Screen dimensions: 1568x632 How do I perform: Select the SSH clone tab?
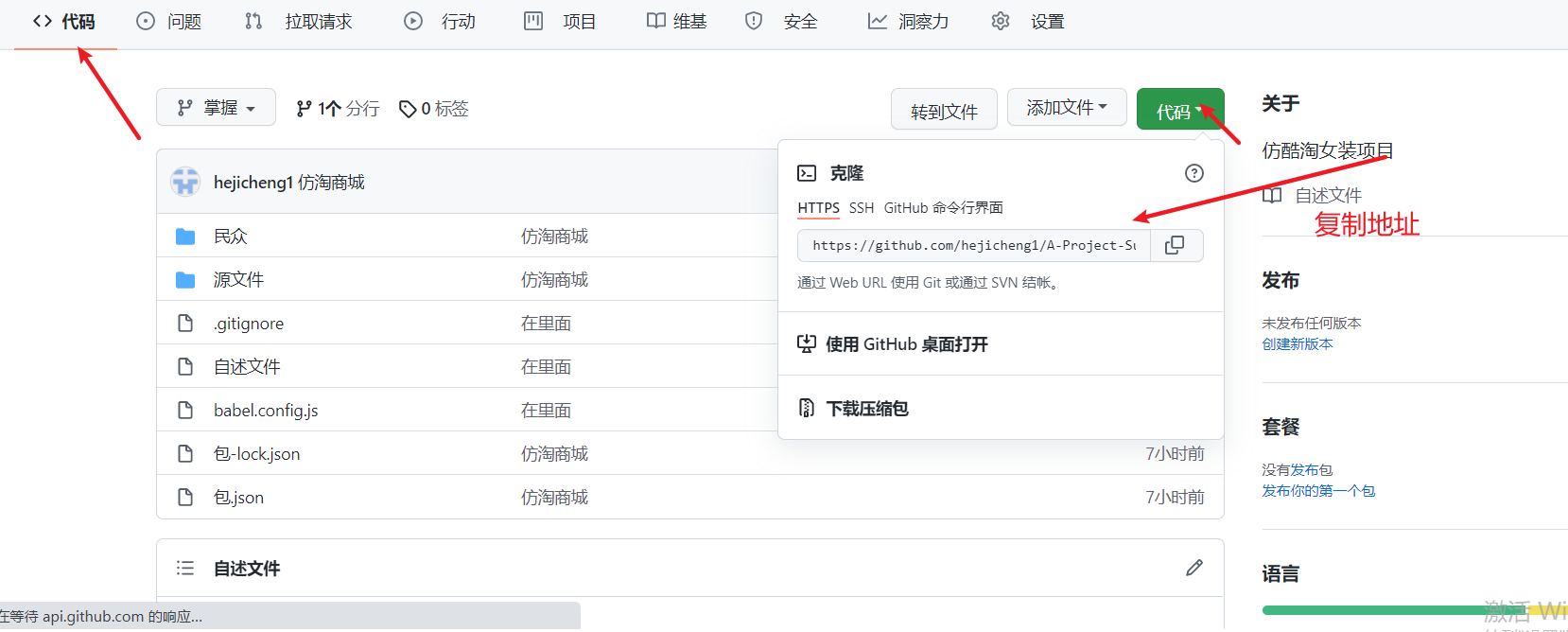pos(862,207)
